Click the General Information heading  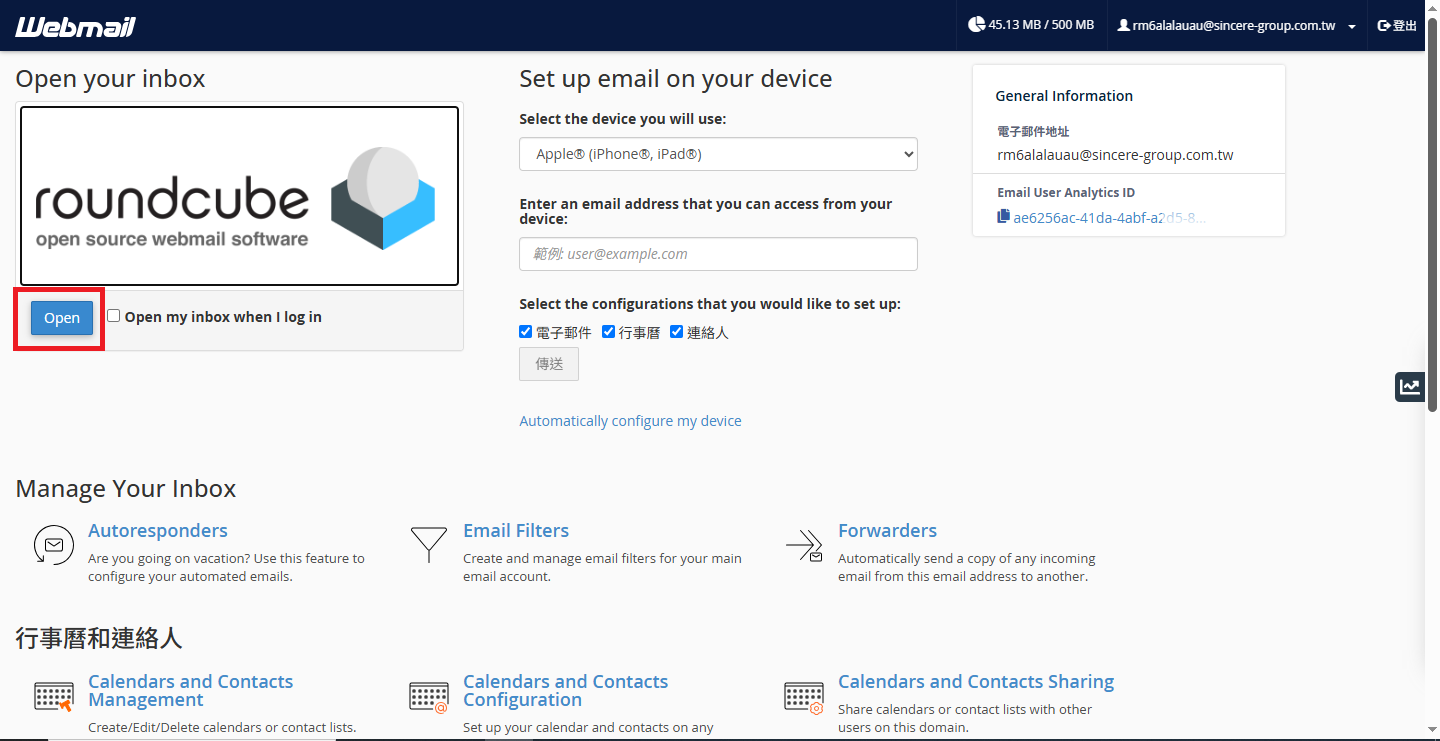tap(1064, 96)
